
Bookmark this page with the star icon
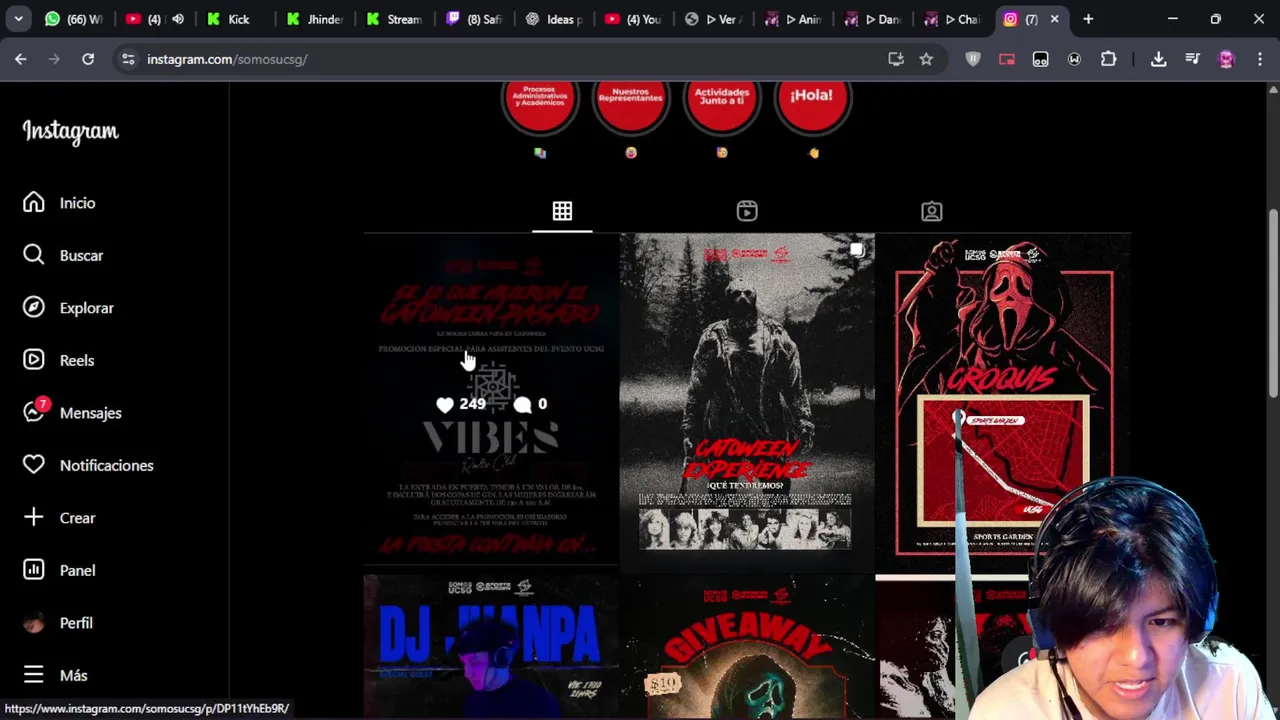(926, 59)
